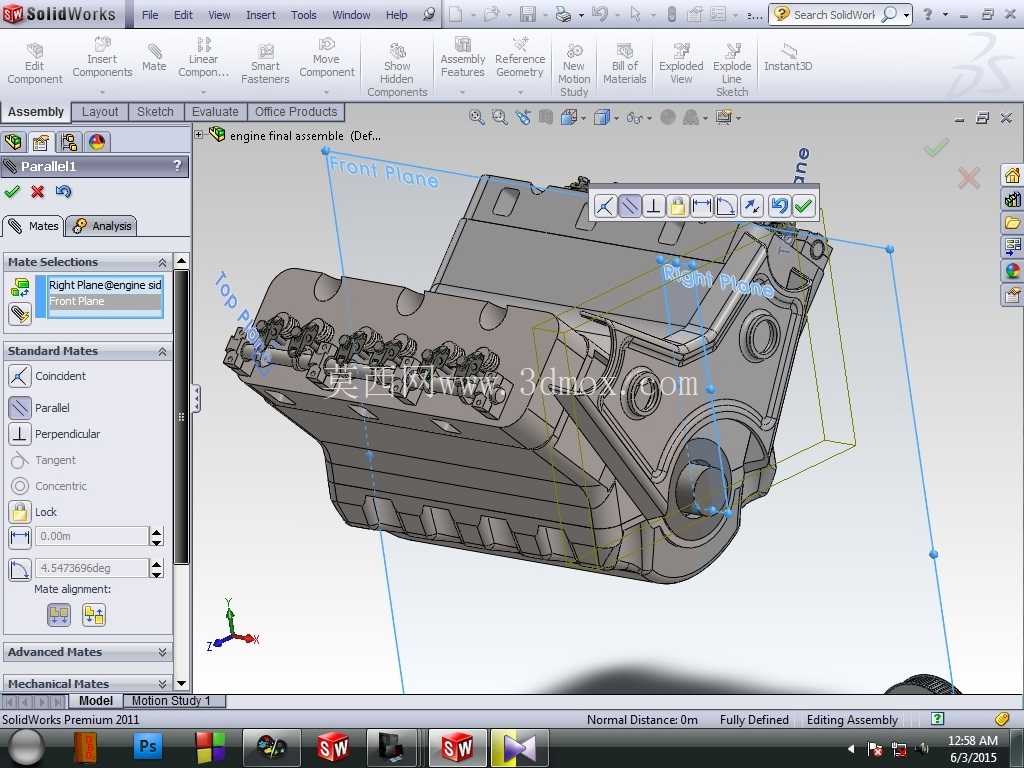This screenshot has height=768, width=1024.
Task: Open the Exploded View tool
Action: [680, 64]
